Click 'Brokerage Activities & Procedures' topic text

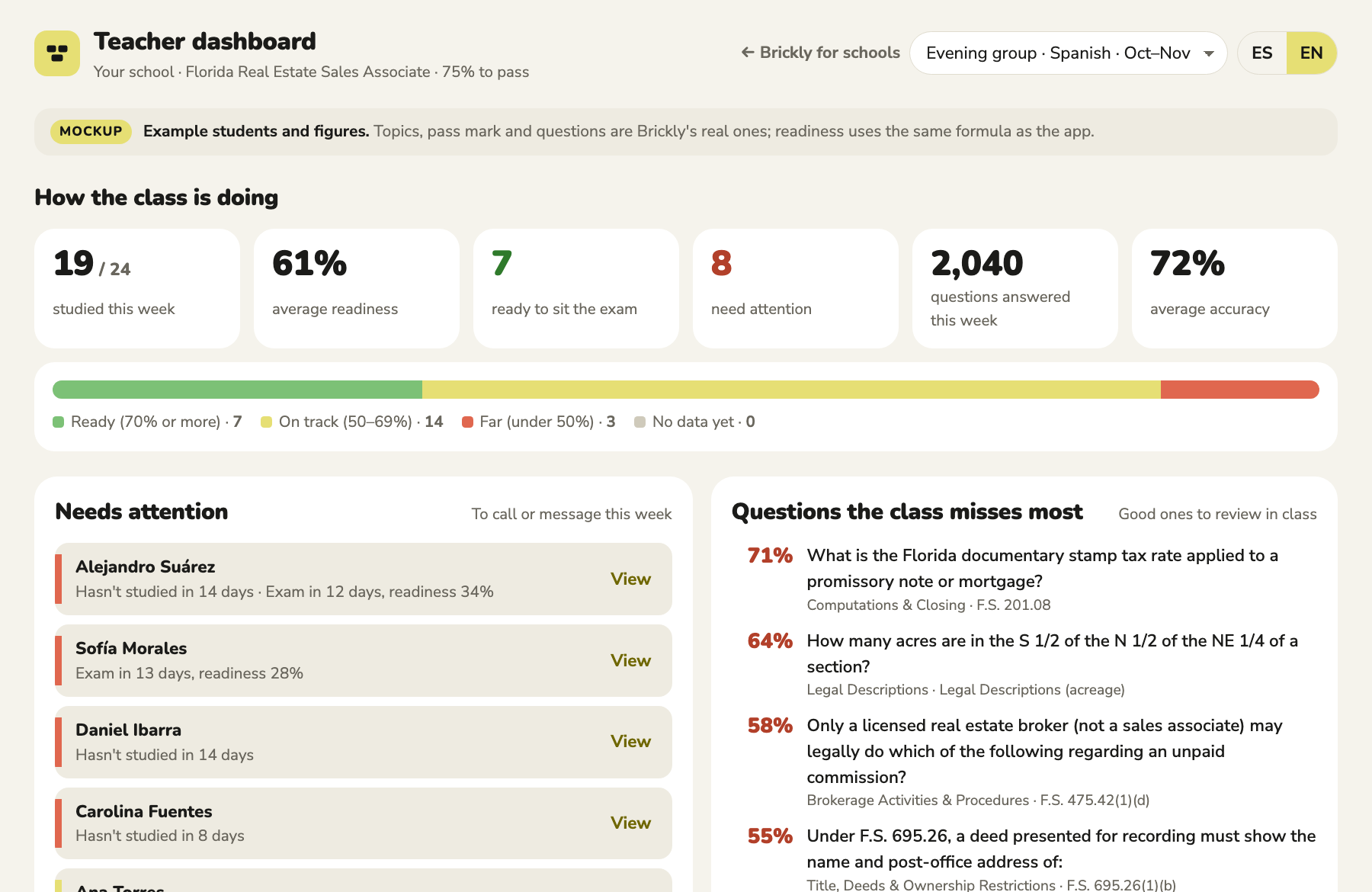click(x=918, y=801)
